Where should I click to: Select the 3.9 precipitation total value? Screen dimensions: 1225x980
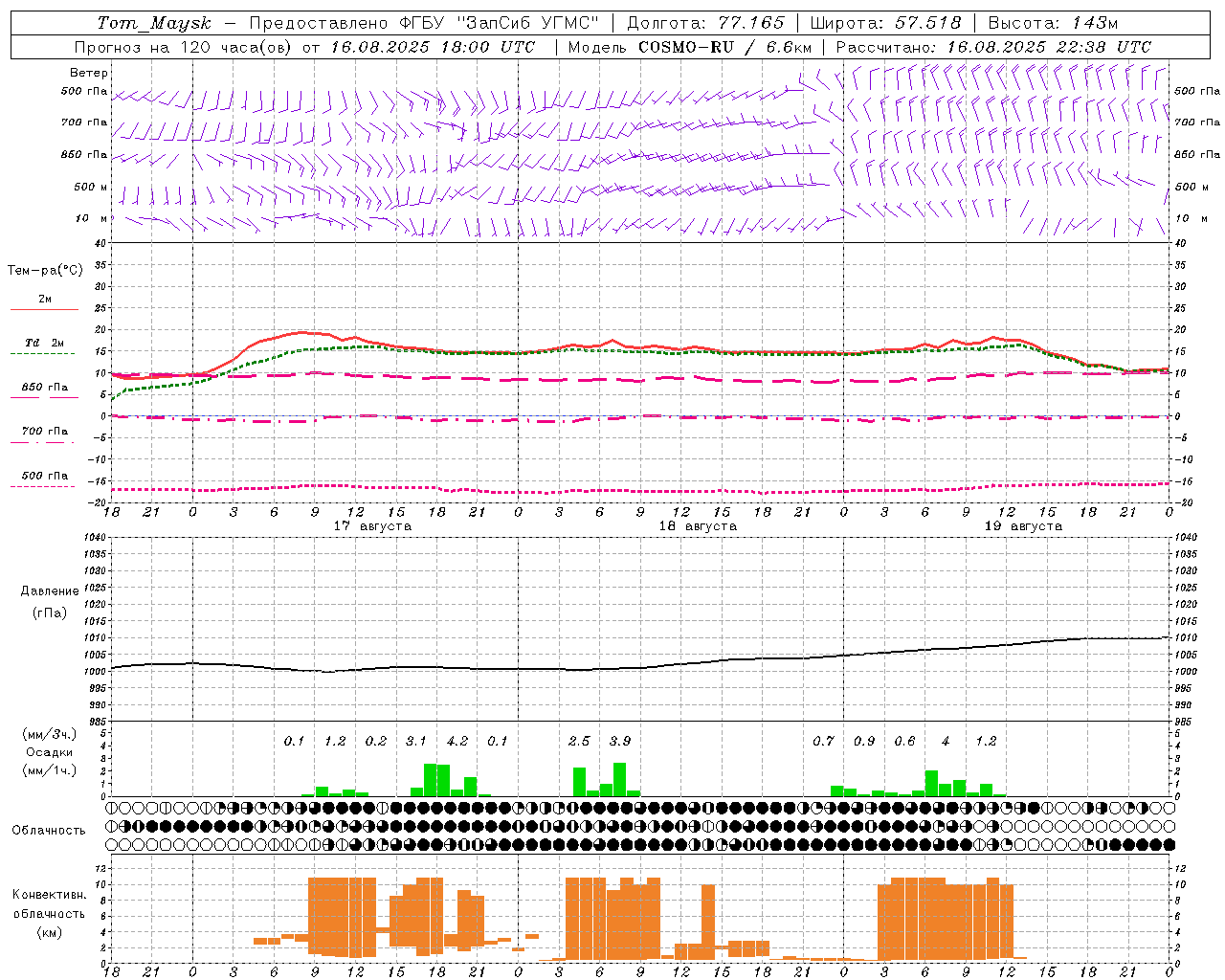coord(620,741)
